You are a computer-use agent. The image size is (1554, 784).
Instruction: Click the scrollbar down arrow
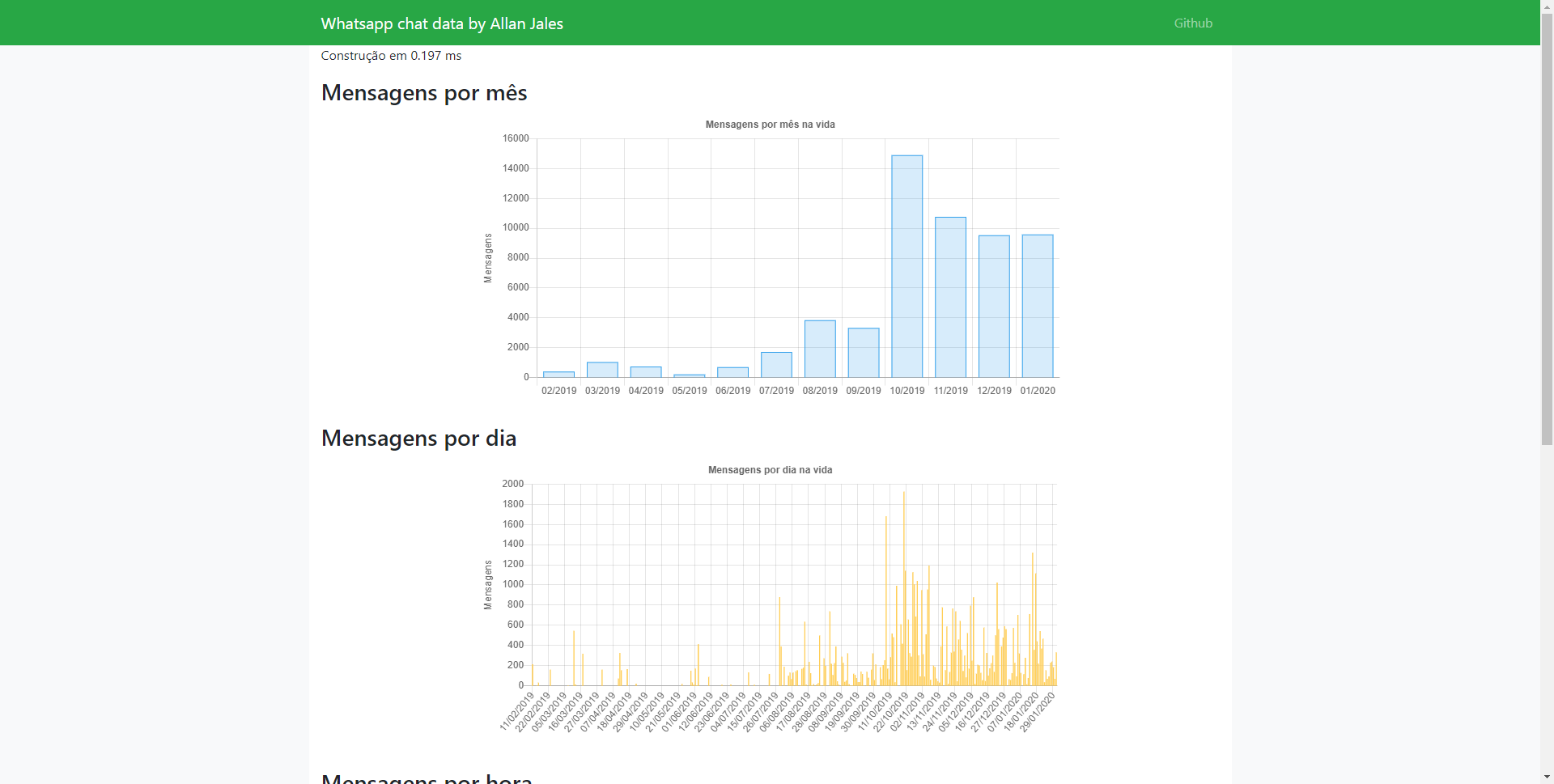coord(1547,777)
